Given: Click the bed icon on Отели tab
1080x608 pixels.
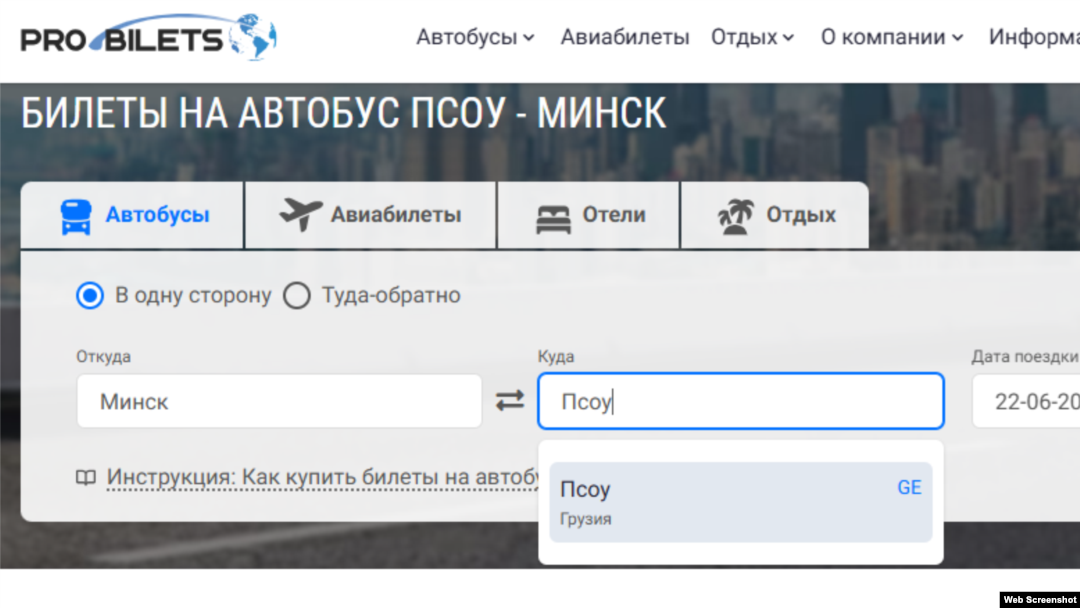Looking at the screenshot, I should pyautogui.click(x=553, y=220).
